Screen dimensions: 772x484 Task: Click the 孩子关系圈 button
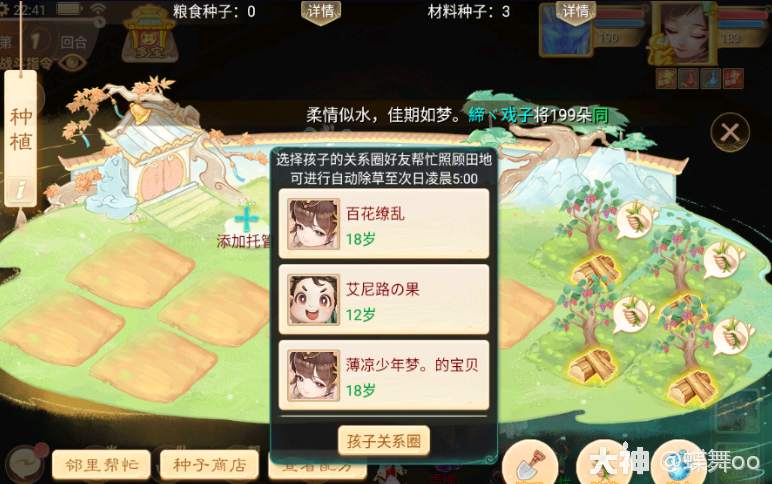point(384,441)
